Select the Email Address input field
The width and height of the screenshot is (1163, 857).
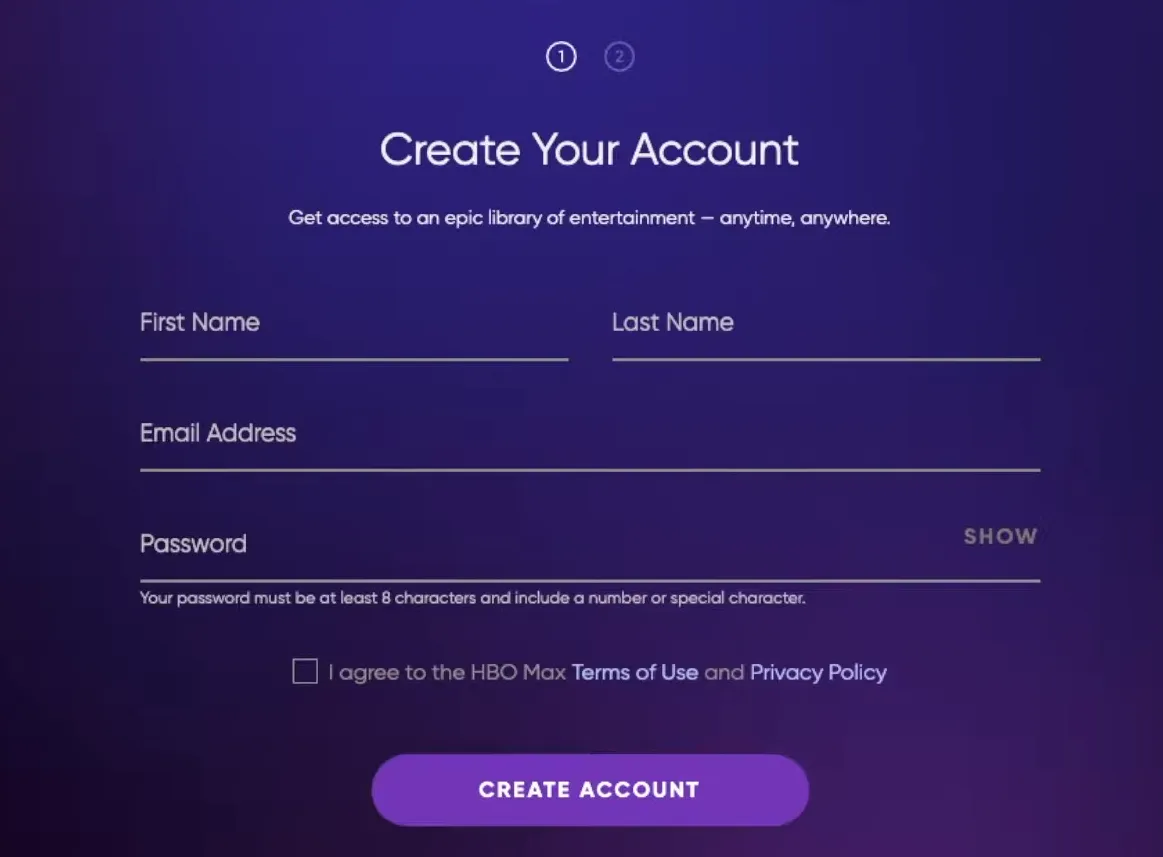[590, 445]
